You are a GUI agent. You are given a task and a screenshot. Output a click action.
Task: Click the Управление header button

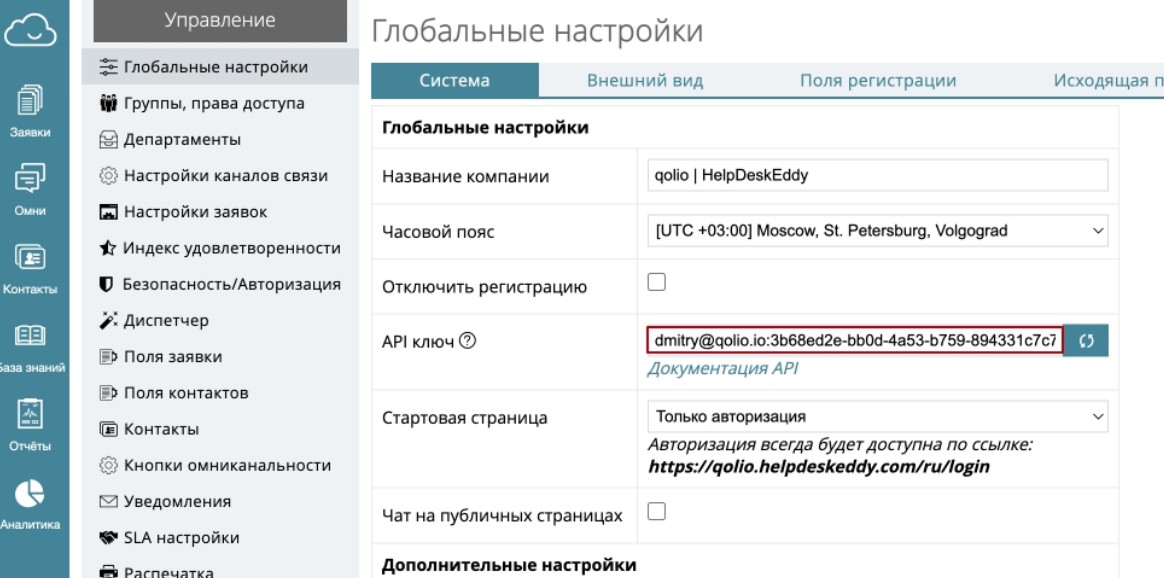[219, 21]
